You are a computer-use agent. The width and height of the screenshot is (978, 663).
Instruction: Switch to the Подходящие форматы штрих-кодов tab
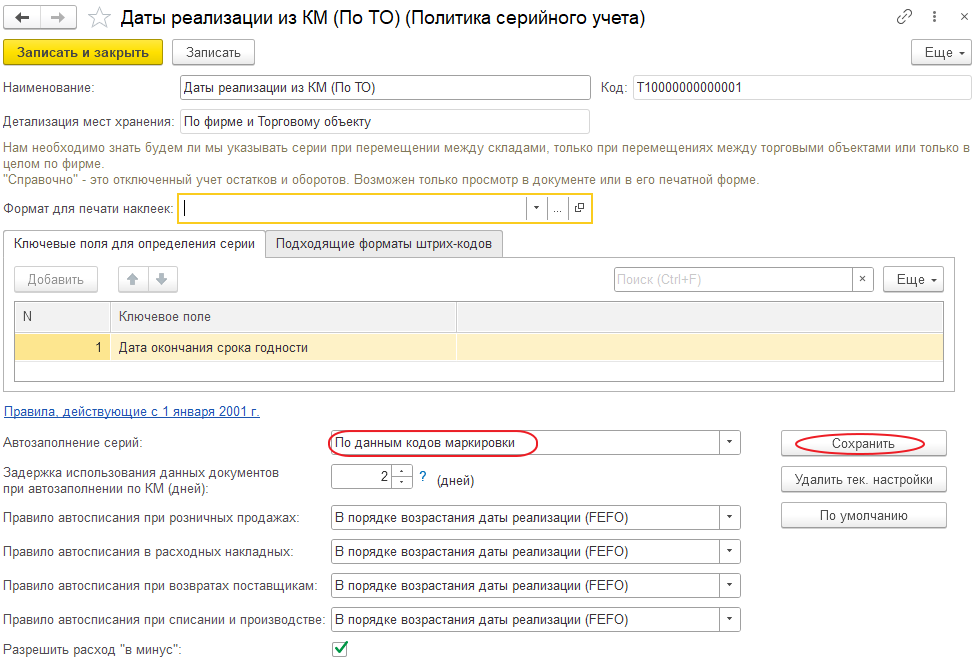pyautogui.click(x=384, y=243)
